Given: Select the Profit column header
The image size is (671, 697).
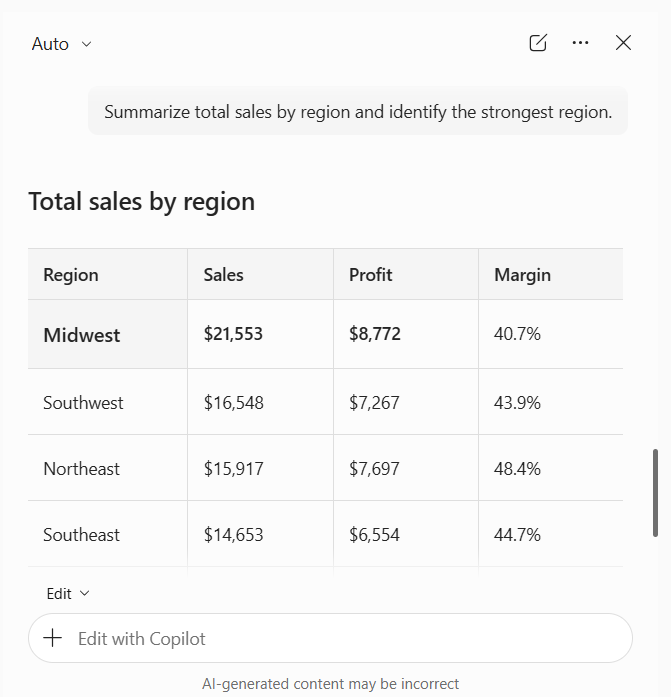Looking at the screenshot, I should click(x=406, y=274).
